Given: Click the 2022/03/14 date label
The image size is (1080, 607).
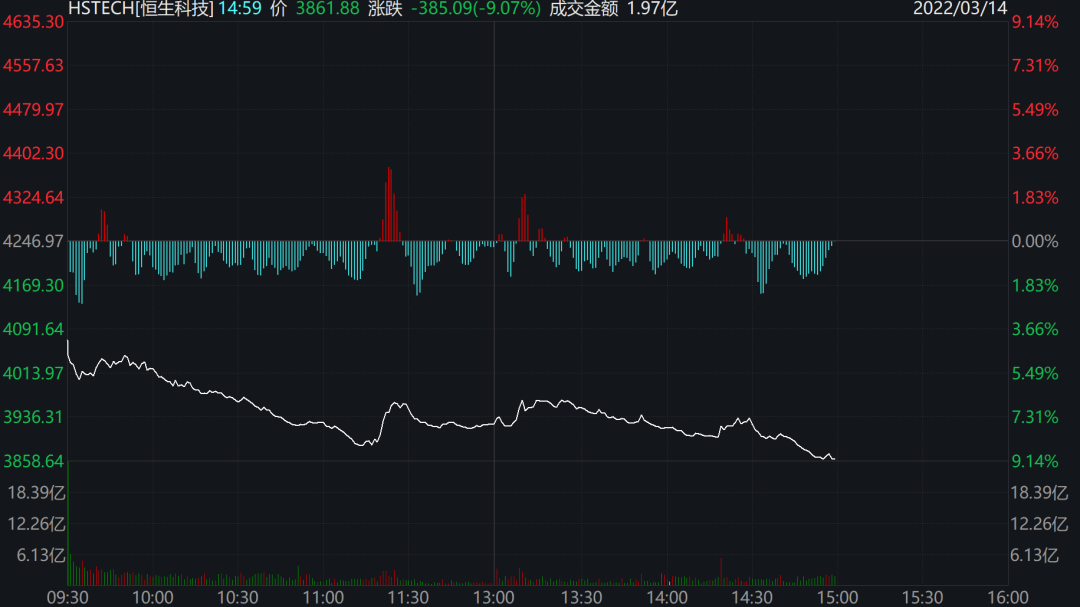Looking at the screenshot, I should [x=959, y=8].
